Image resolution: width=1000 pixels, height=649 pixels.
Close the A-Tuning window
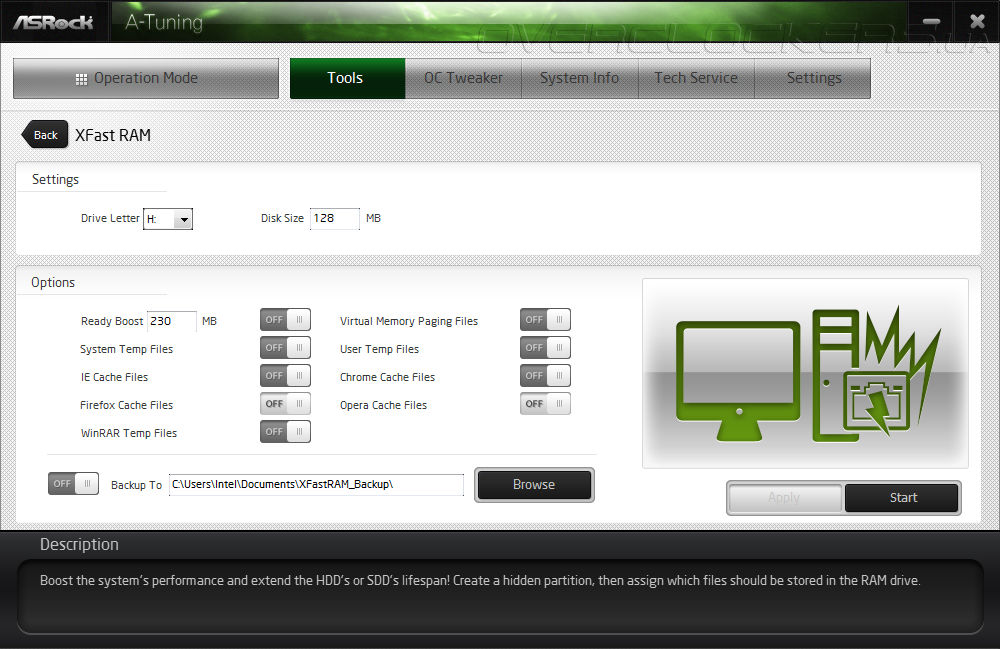click(x=977, y=22)
